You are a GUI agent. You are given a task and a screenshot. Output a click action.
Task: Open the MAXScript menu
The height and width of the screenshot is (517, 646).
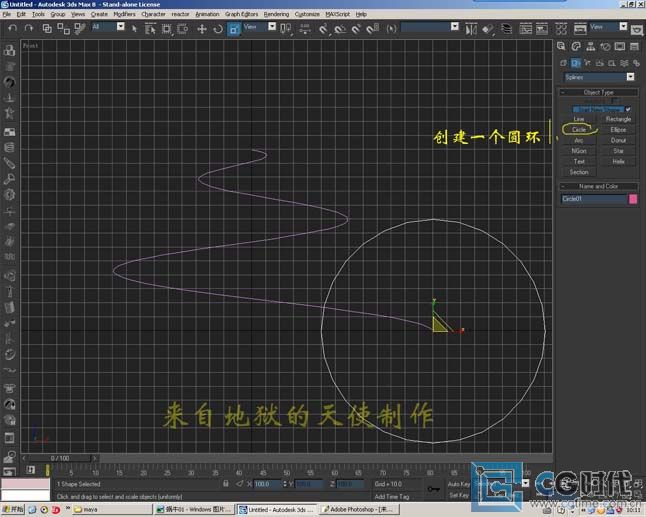coord(337,14)
